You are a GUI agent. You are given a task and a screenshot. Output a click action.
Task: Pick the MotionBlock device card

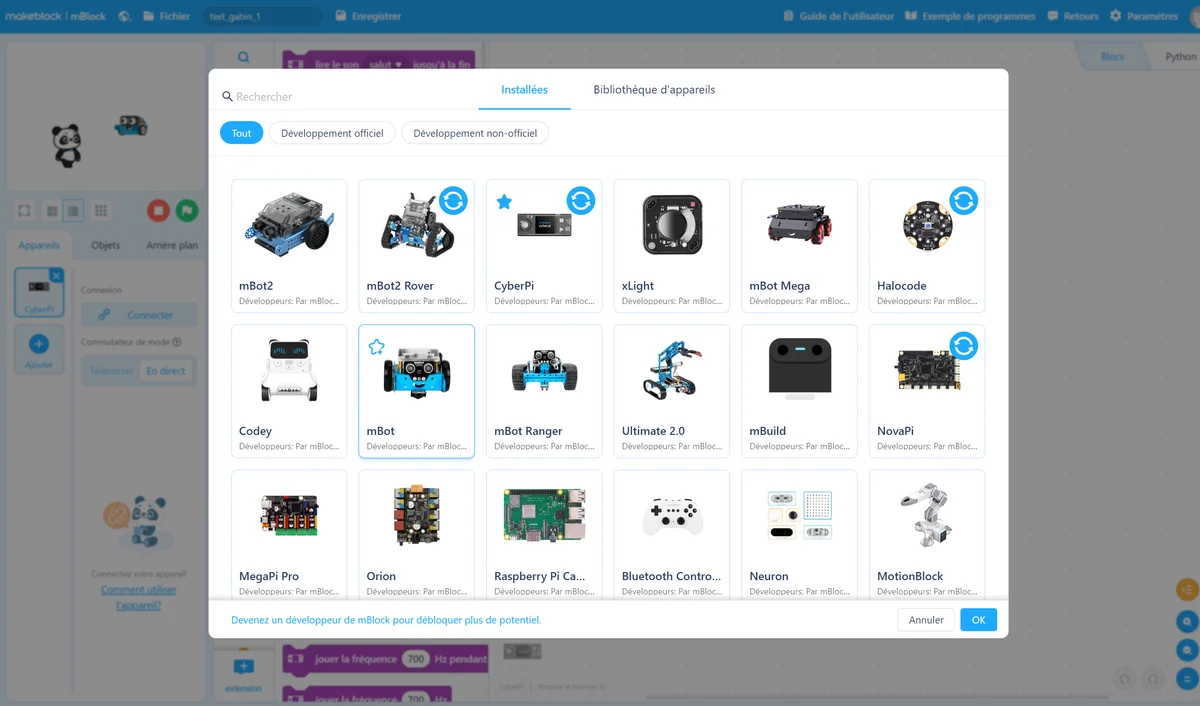927,534
